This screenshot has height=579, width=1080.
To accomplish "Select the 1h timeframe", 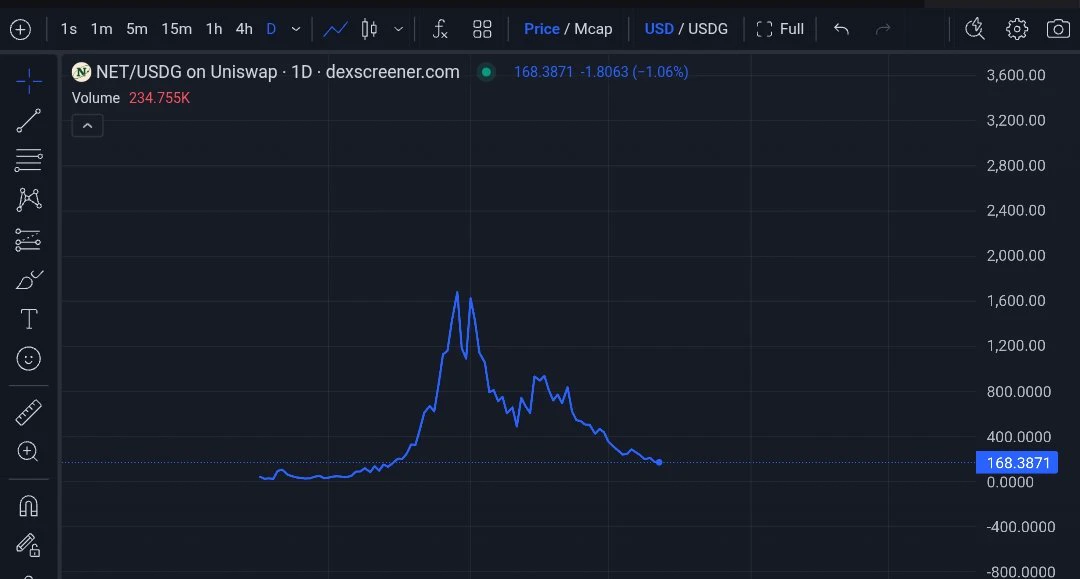I will point(214,29).
